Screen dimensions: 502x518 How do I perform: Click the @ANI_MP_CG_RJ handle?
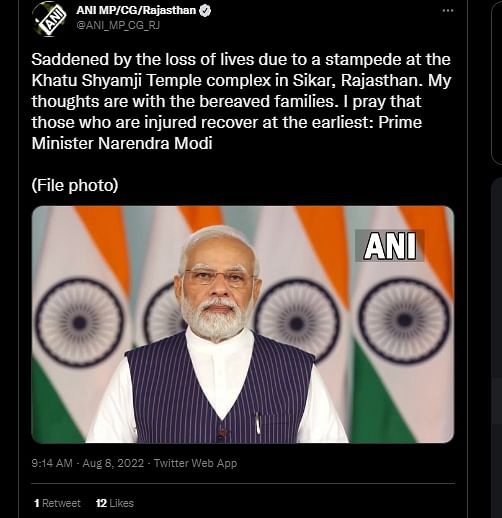click(x=118, y=25)
